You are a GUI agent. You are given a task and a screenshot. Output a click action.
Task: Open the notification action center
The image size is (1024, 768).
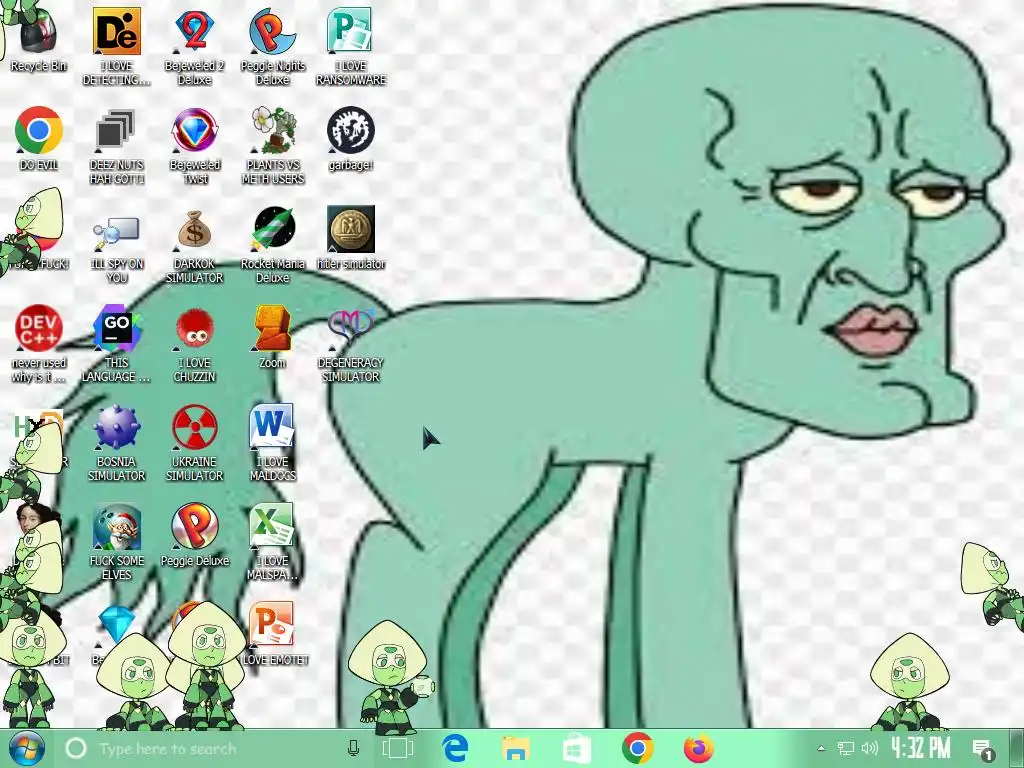(983, 749)
